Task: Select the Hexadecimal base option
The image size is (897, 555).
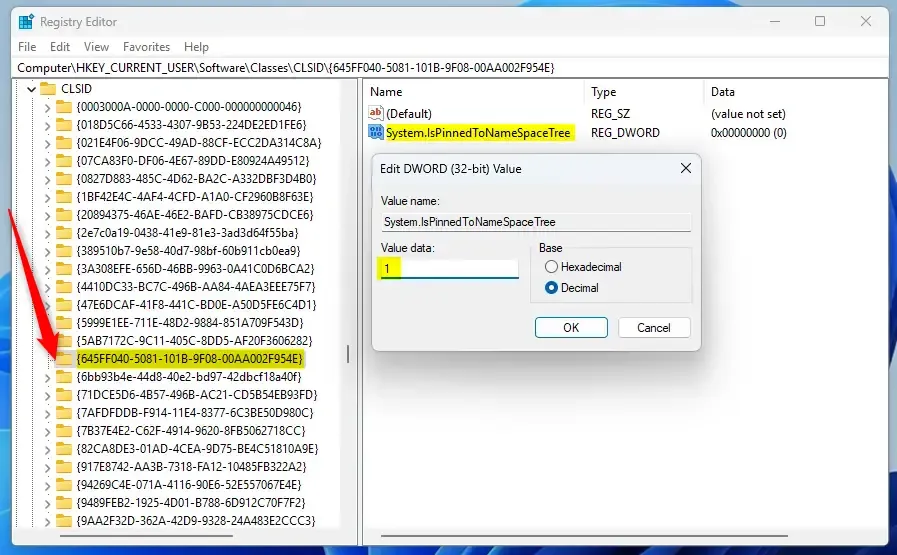Action: [x=551, y=267]
